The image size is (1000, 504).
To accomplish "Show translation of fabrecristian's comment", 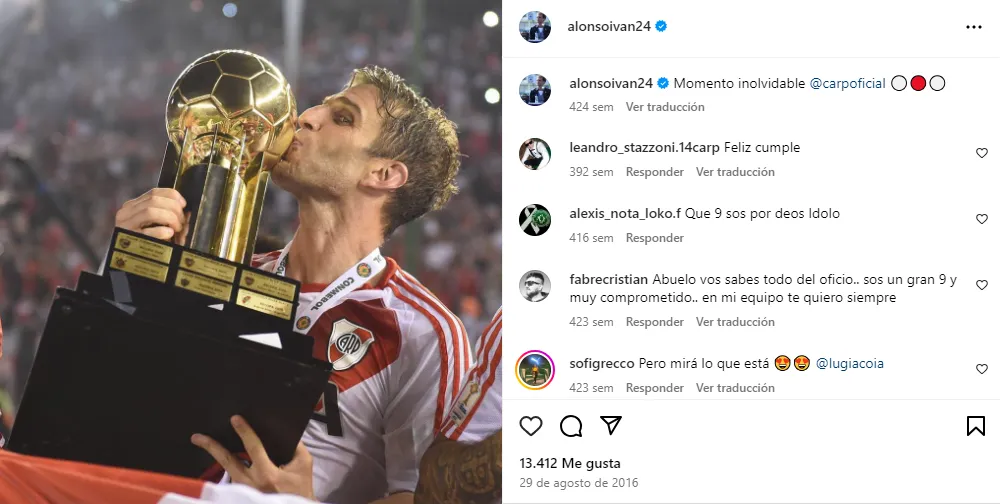I will [x=735, y=322].
